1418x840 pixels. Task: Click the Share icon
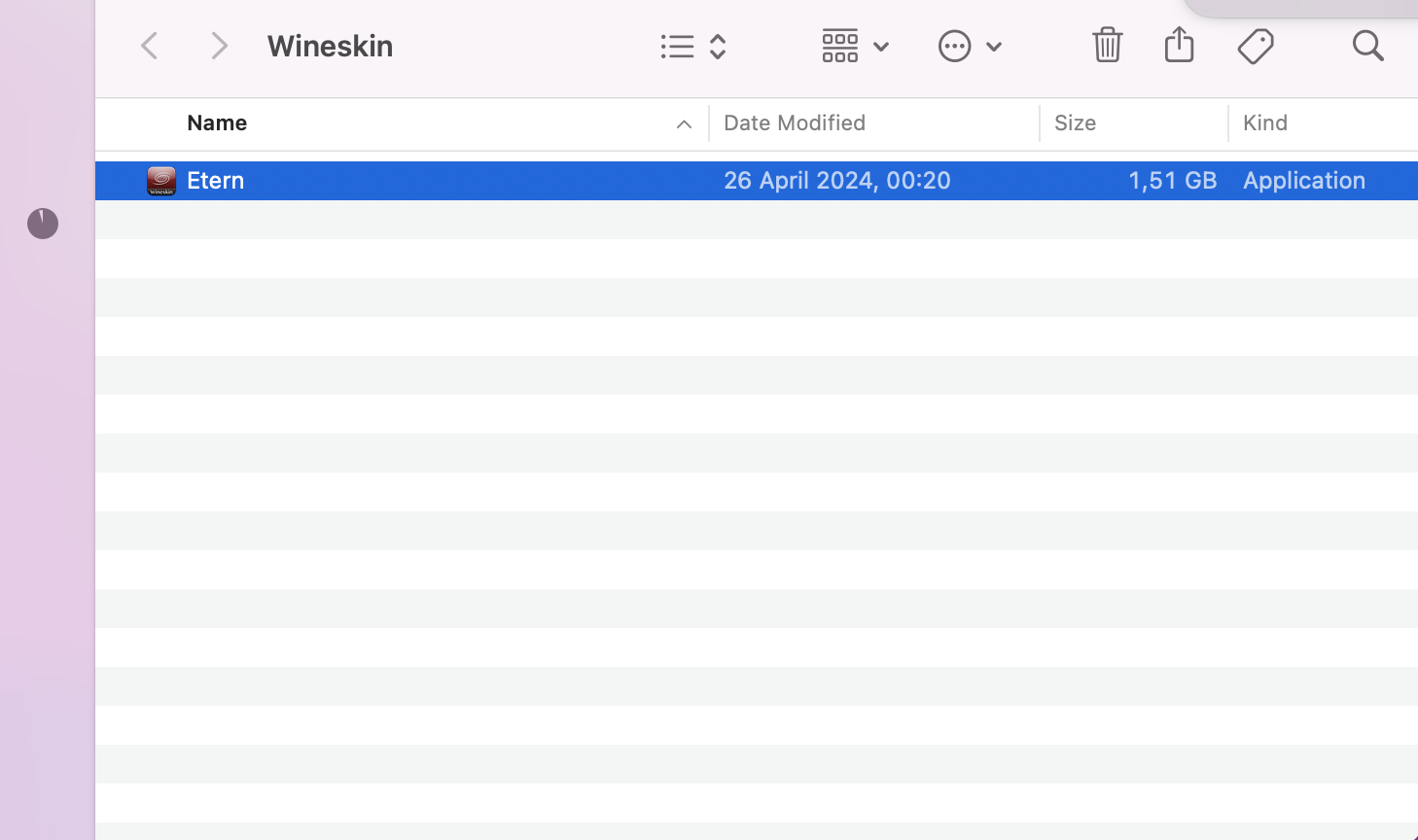tap(1179, 44)
